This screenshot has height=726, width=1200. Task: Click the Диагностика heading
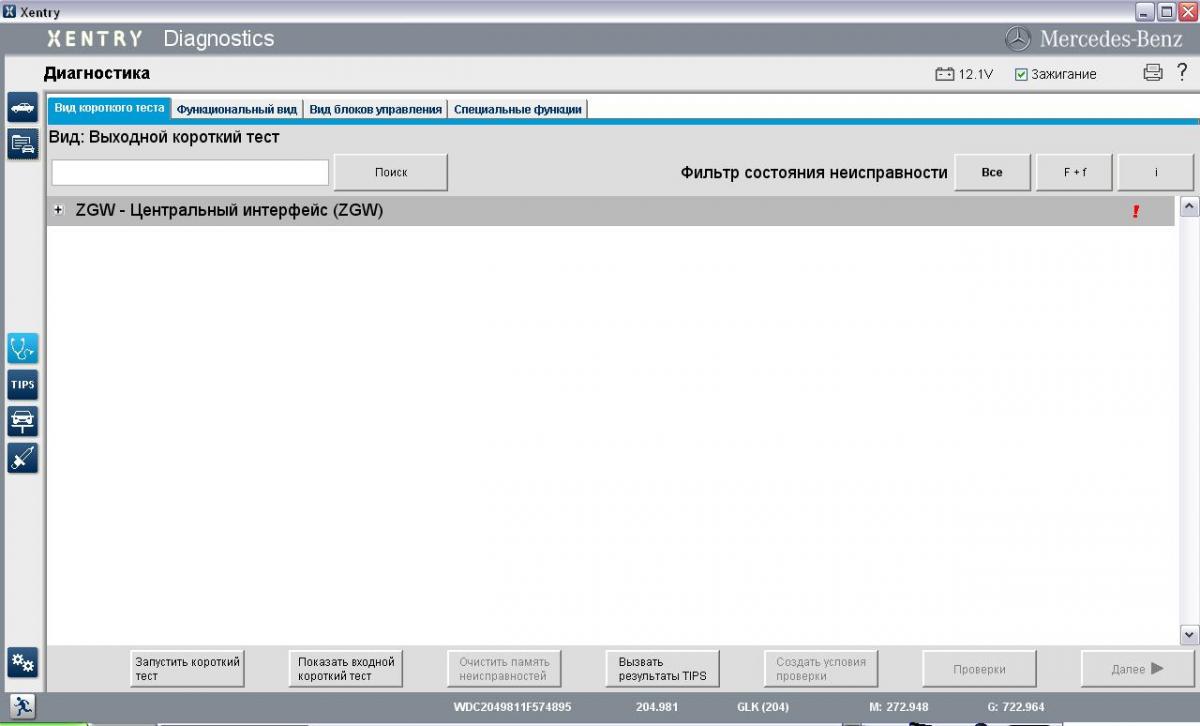pos(97,73)
